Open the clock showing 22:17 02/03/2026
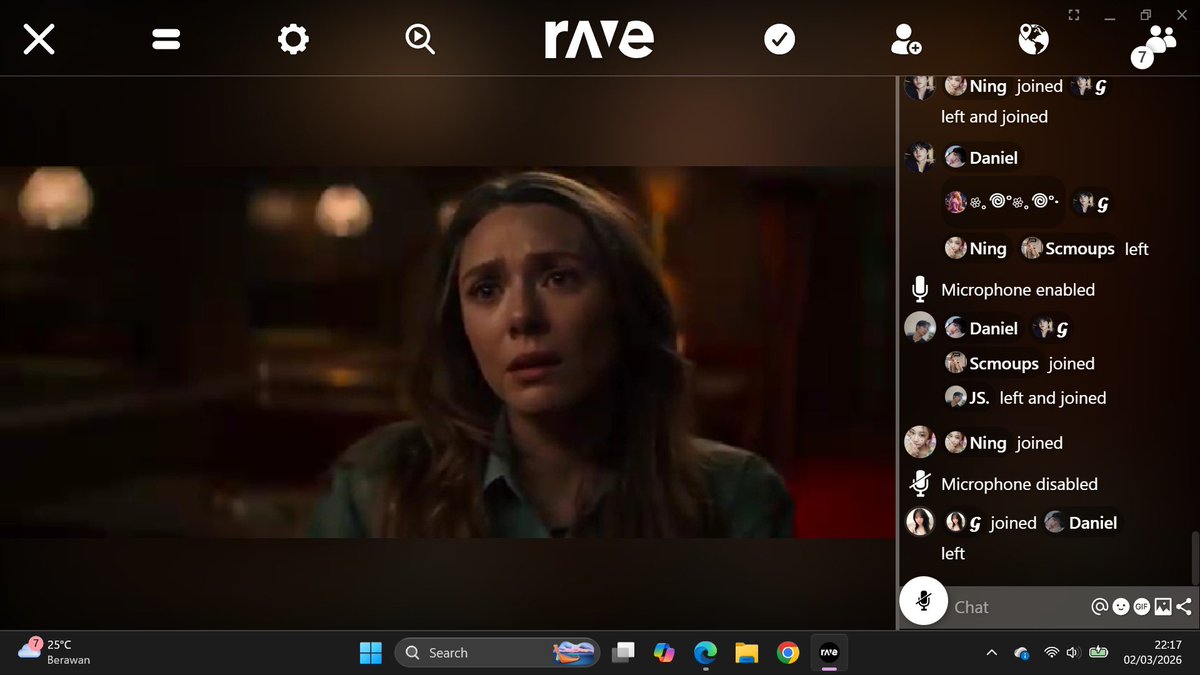This screenshot has width=1200, height=675. coord(1153,653)
